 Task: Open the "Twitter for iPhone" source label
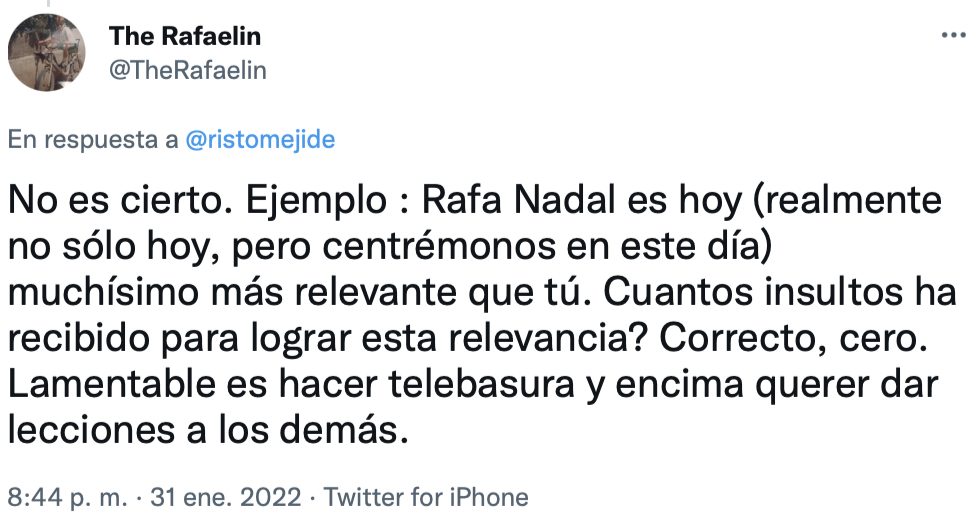click(426, 497)
